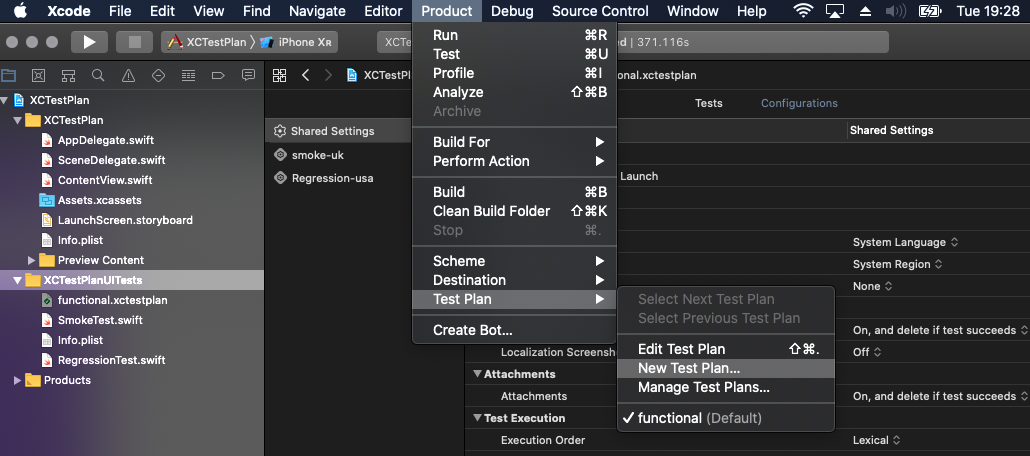This screenshot has width=1030, height=456.
Task: Open the System Language dropdown
Action: click(x=905, y=242)
